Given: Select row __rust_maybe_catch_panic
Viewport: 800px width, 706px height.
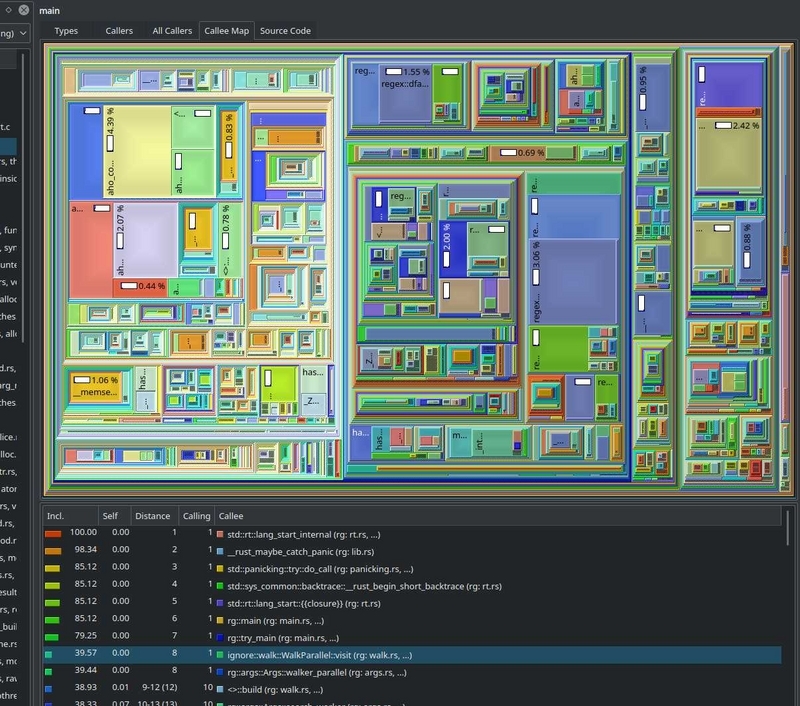Looking at the screenshot, I should [x=412, y=552].
